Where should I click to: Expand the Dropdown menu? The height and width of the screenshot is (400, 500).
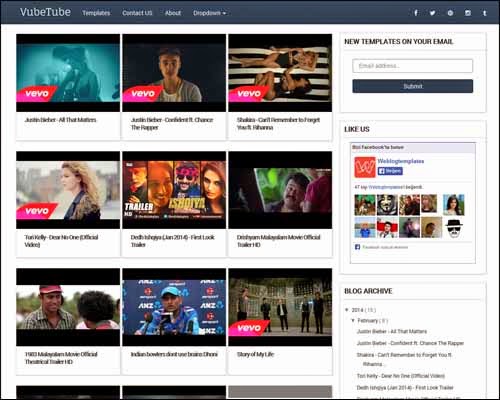(209, 13)
